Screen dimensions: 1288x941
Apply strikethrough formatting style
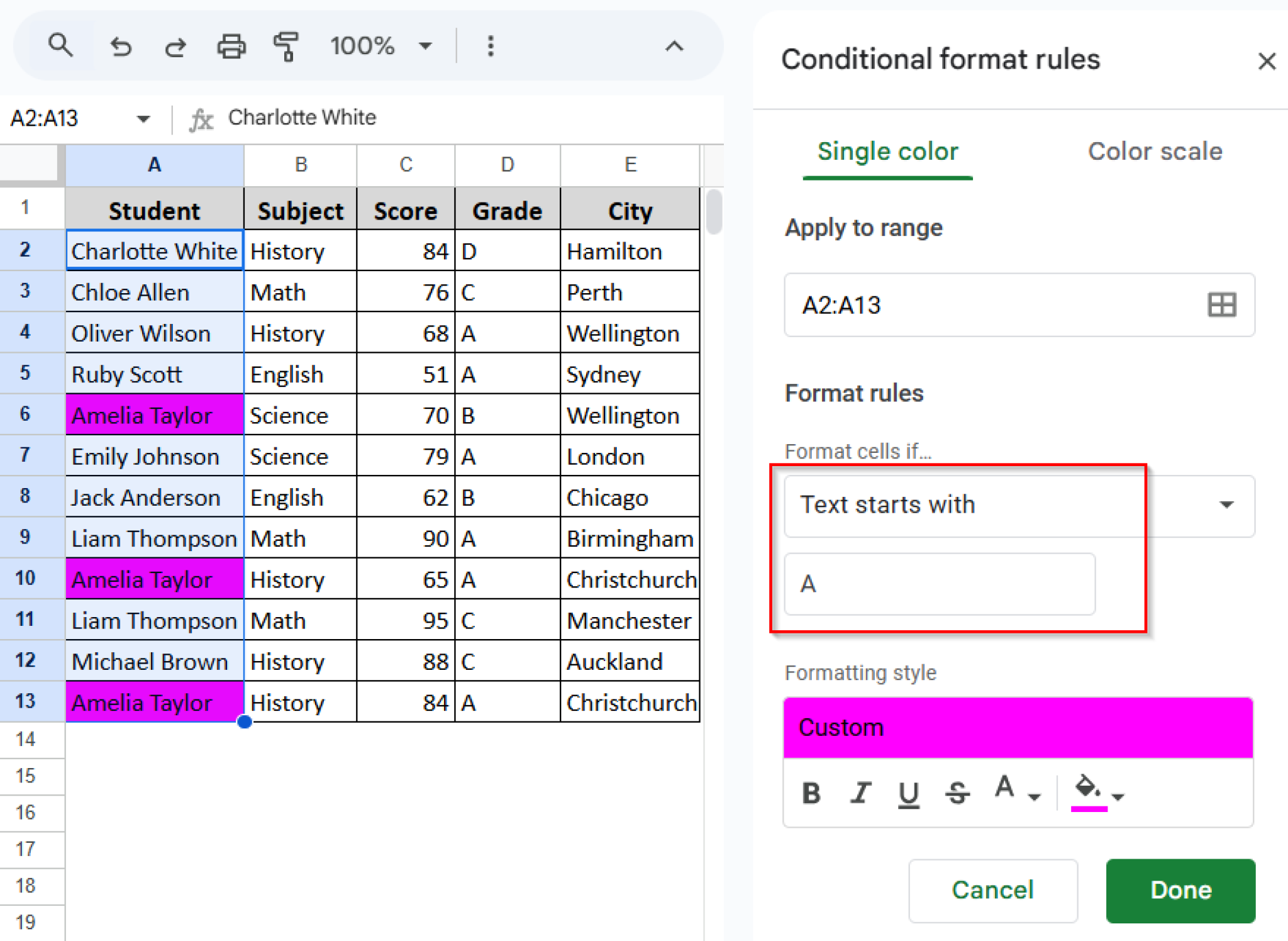click(x=957, y=793)
